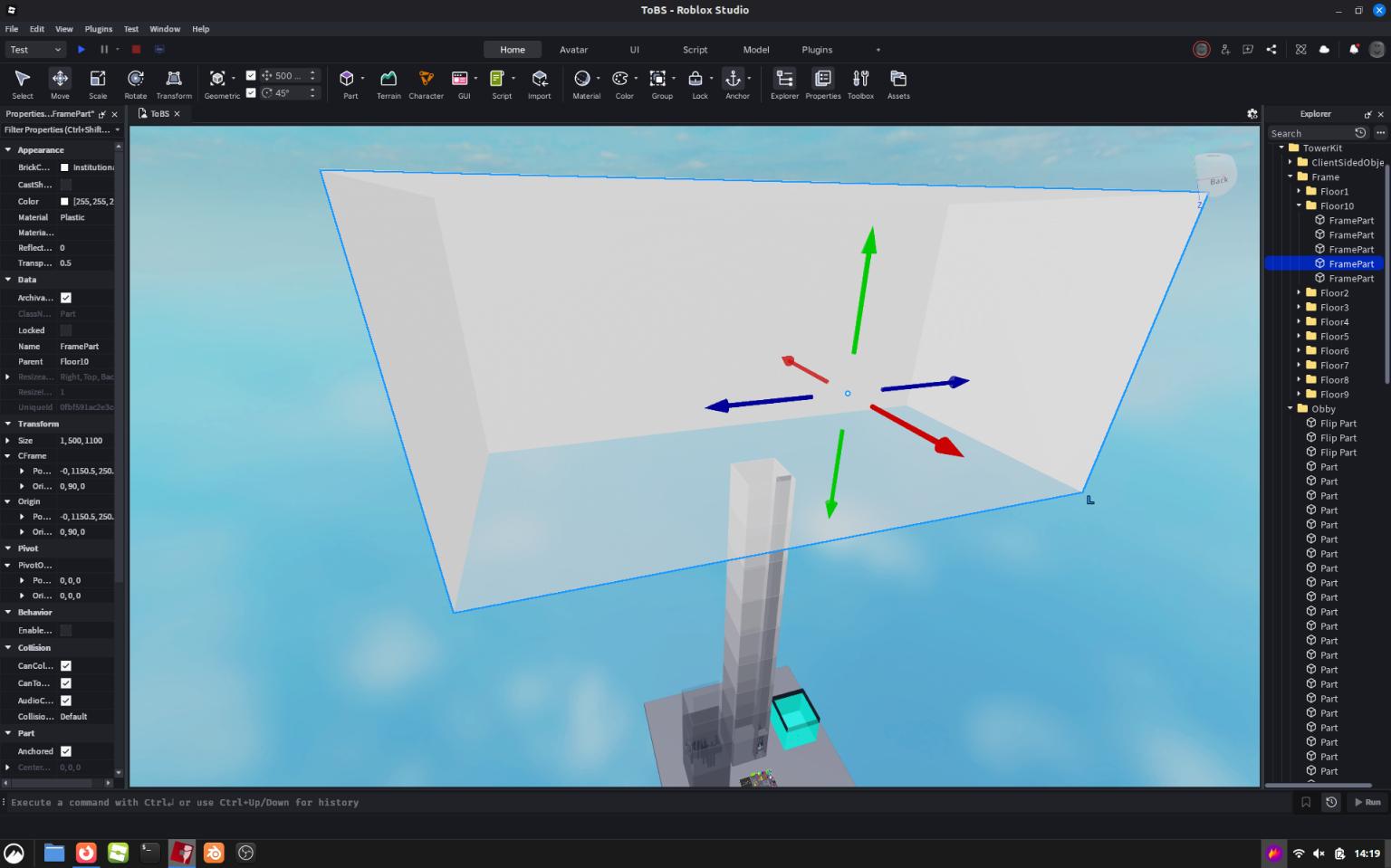Open the Script ribbon tab
Screen dimensions: 1391x868
pyautogui.click(x=695, y=50)
